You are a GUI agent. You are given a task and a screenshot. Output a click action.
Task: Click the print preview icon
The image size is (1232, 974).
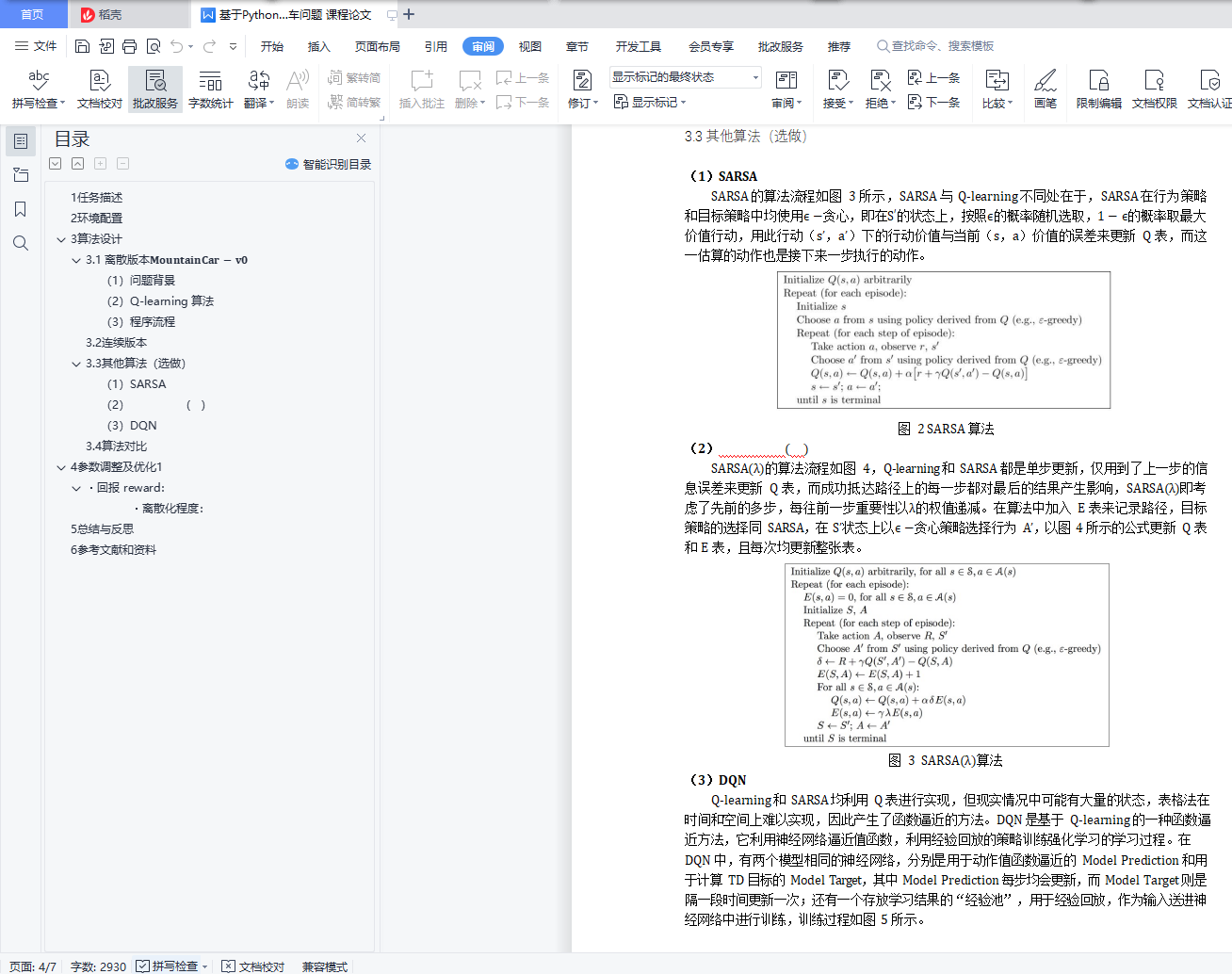click(x=154, y=46)
